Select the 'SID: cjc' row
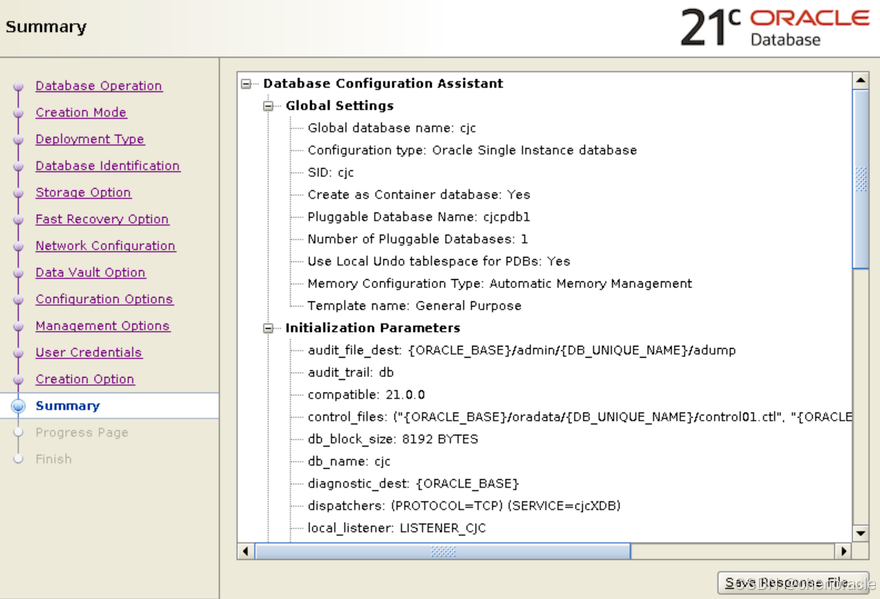The width and height of the screenshot is (880, 599). coord(331,172)
